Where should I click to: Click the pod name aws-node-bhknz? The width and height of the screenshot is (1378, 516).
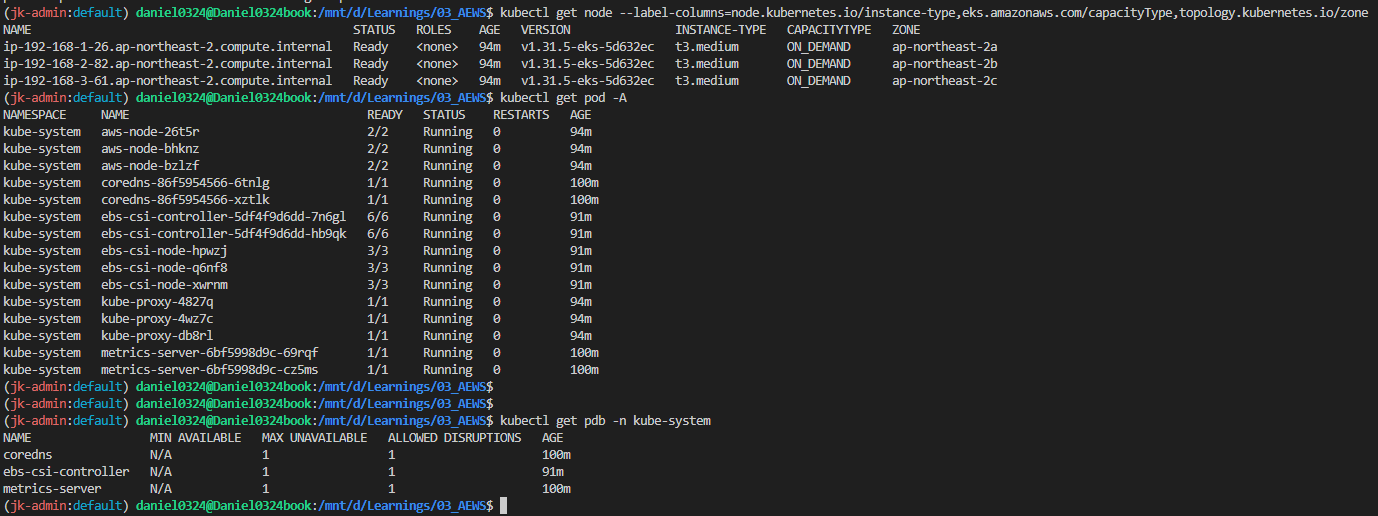(150, 149)
